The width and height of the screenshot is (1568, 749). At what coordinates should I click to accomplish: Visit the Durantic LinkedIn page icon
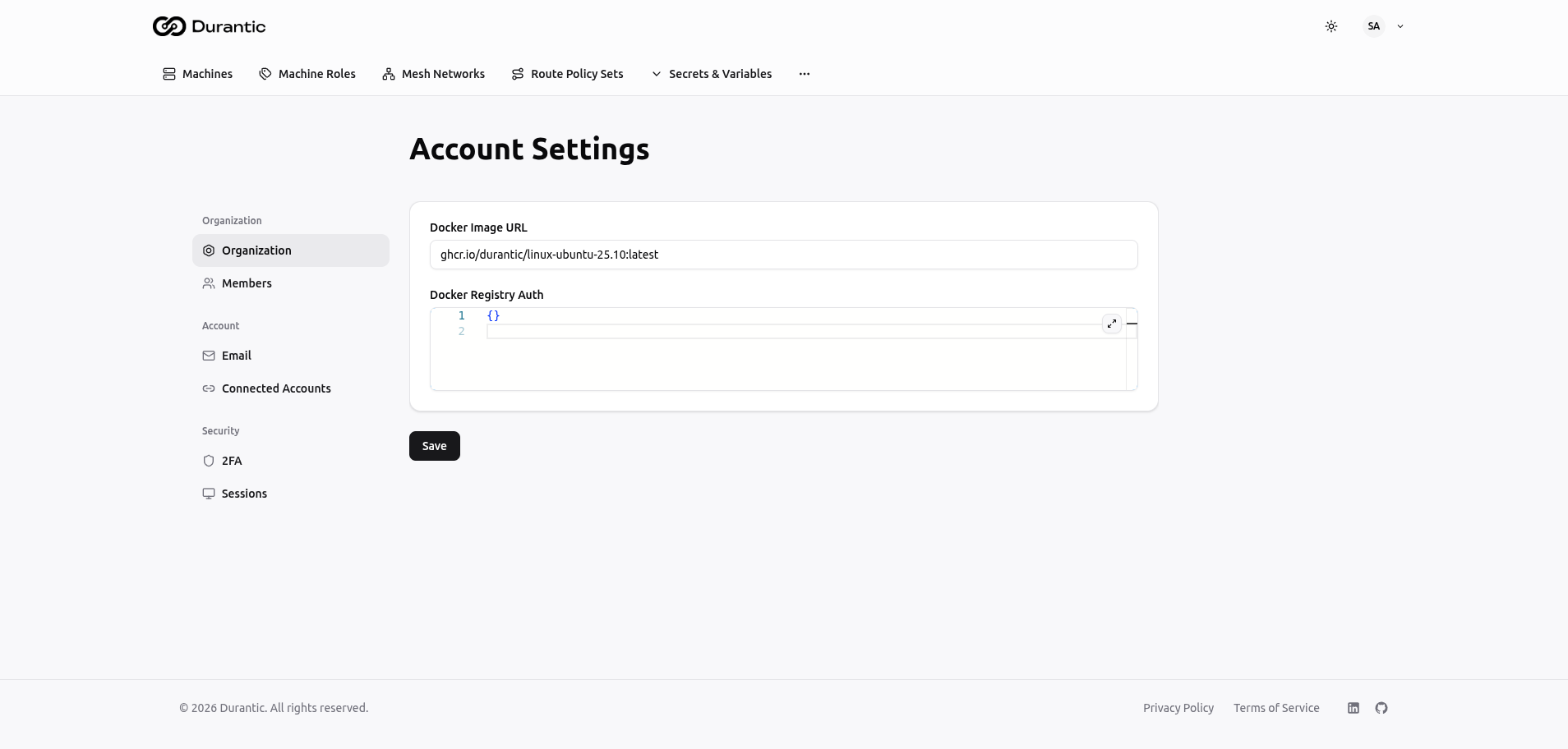tap(1354, 708)
